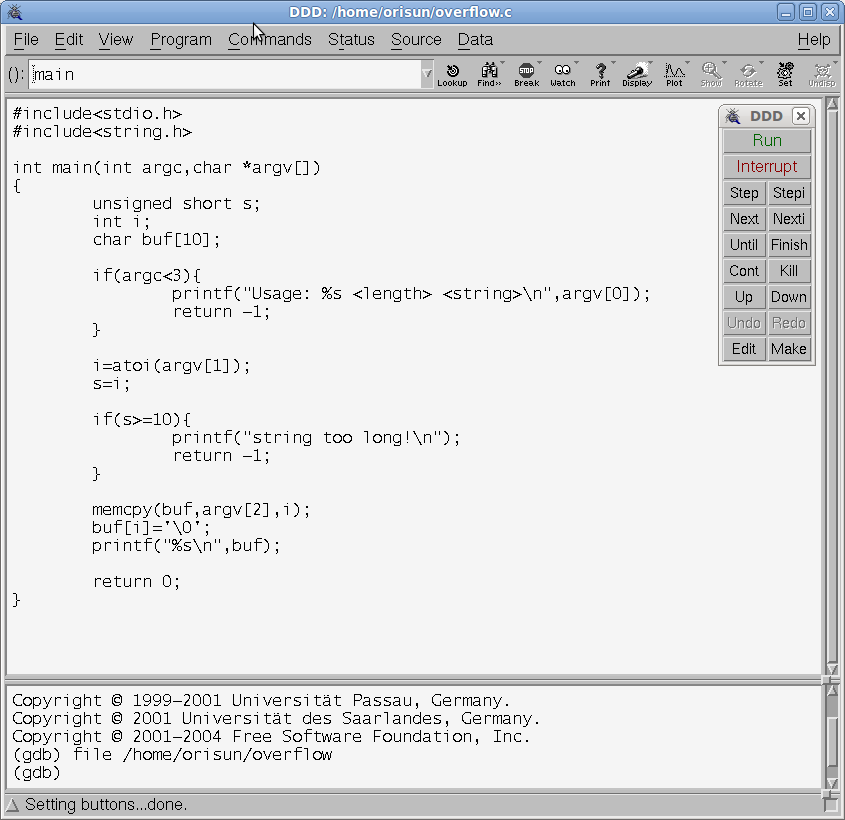Click the Down stack button
This screenshot has height=820, width=845.
click(x=789, y=297)
